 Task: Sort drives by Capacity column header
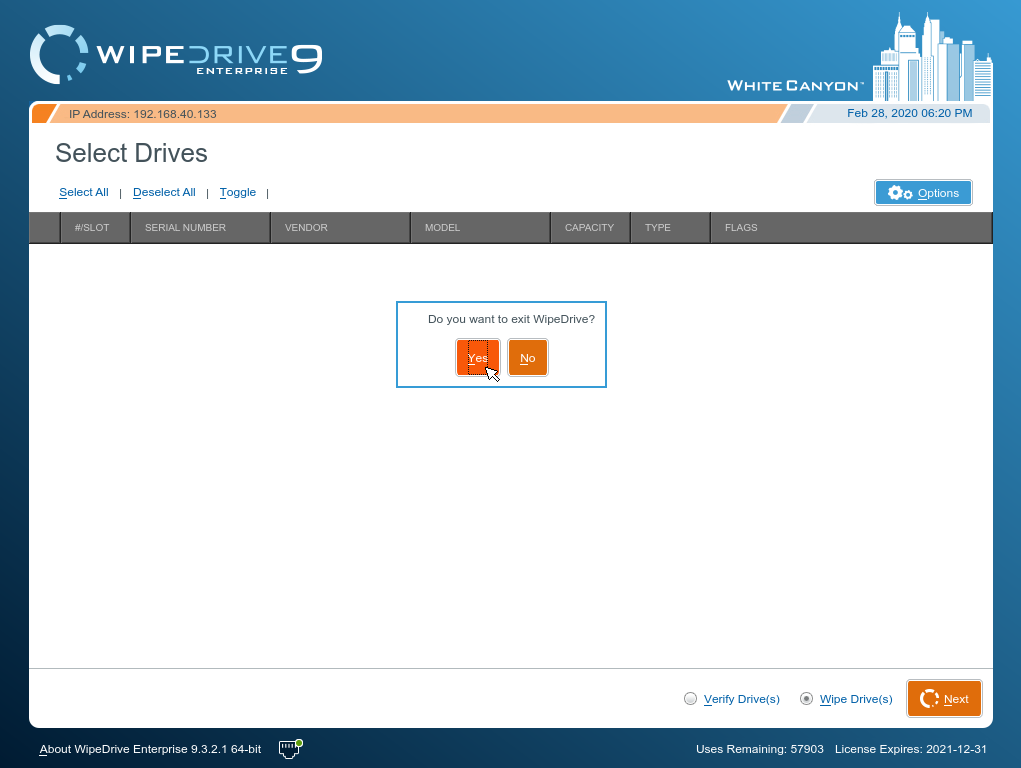coord(589,227)
